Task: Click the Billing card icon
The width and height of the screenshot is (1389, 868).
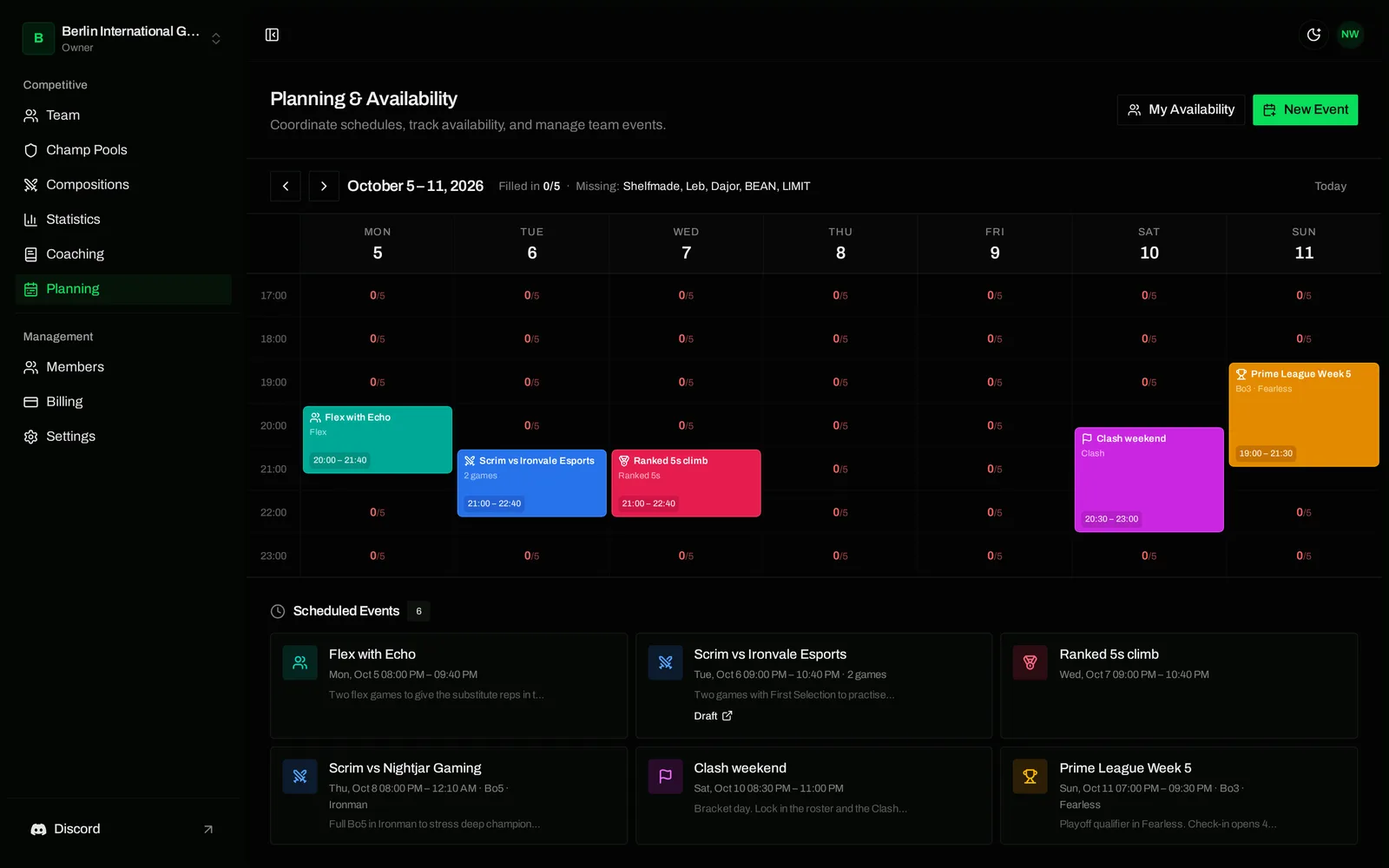Action: 30,402
